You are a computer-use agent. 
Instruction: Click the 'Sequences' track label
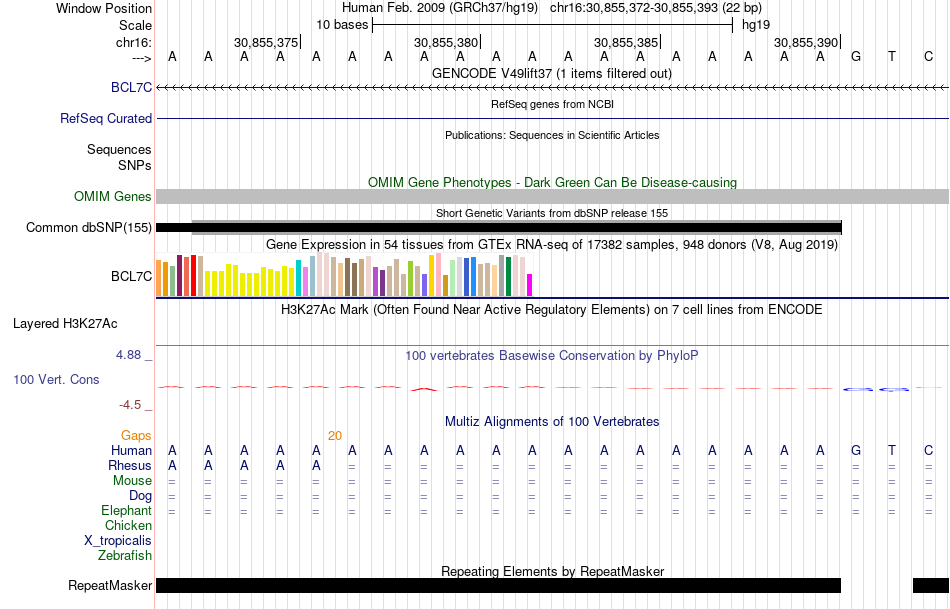click(x=119, y=150)
